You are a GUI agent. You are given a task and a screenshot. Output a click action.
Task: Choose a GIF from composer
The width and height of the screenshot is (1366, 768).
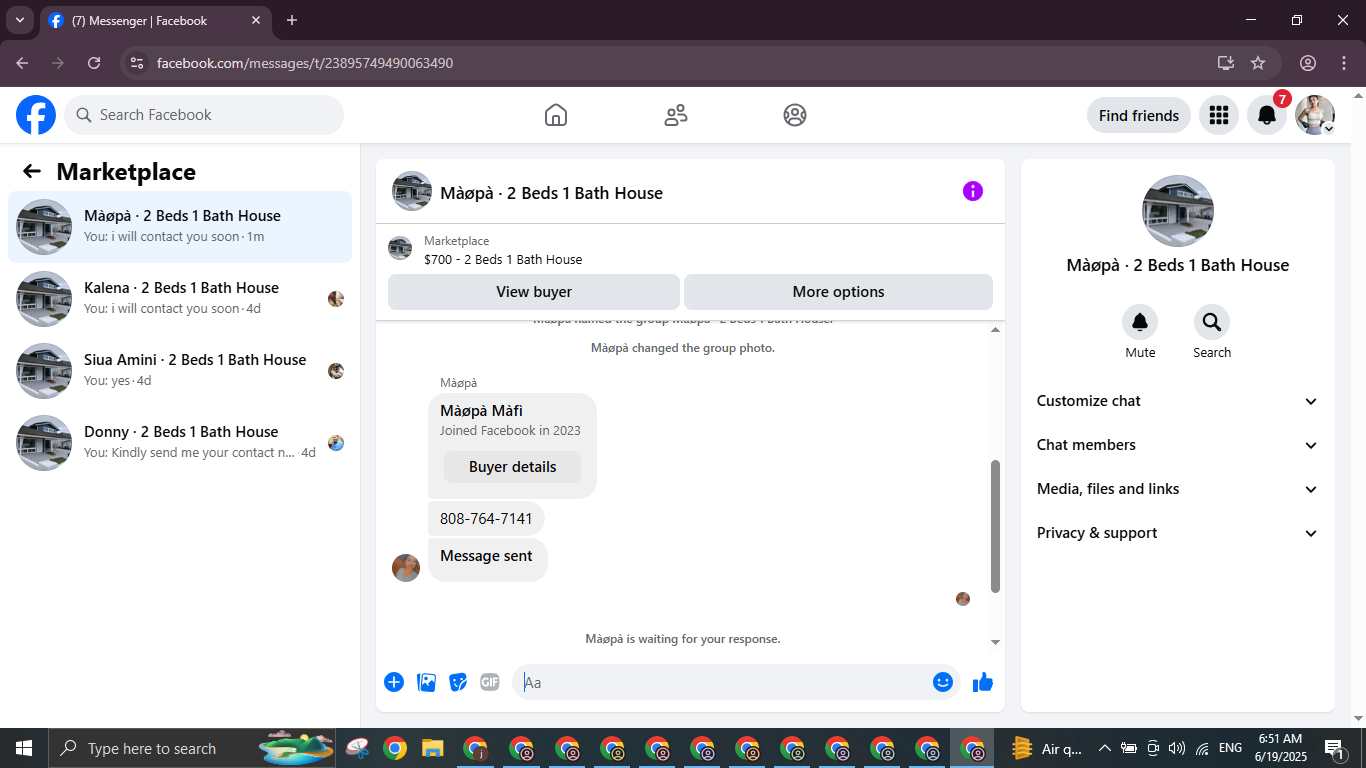[489, 682]
